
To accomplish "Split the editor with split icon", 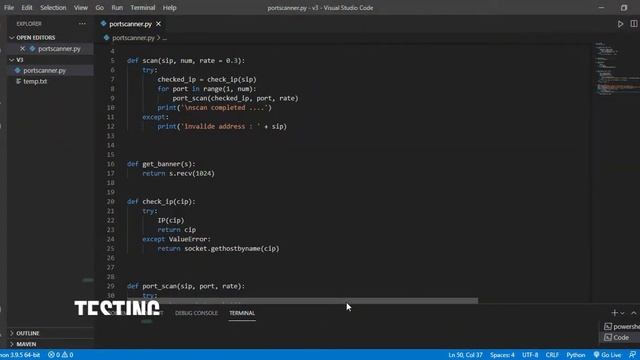I will click(634, 24).
